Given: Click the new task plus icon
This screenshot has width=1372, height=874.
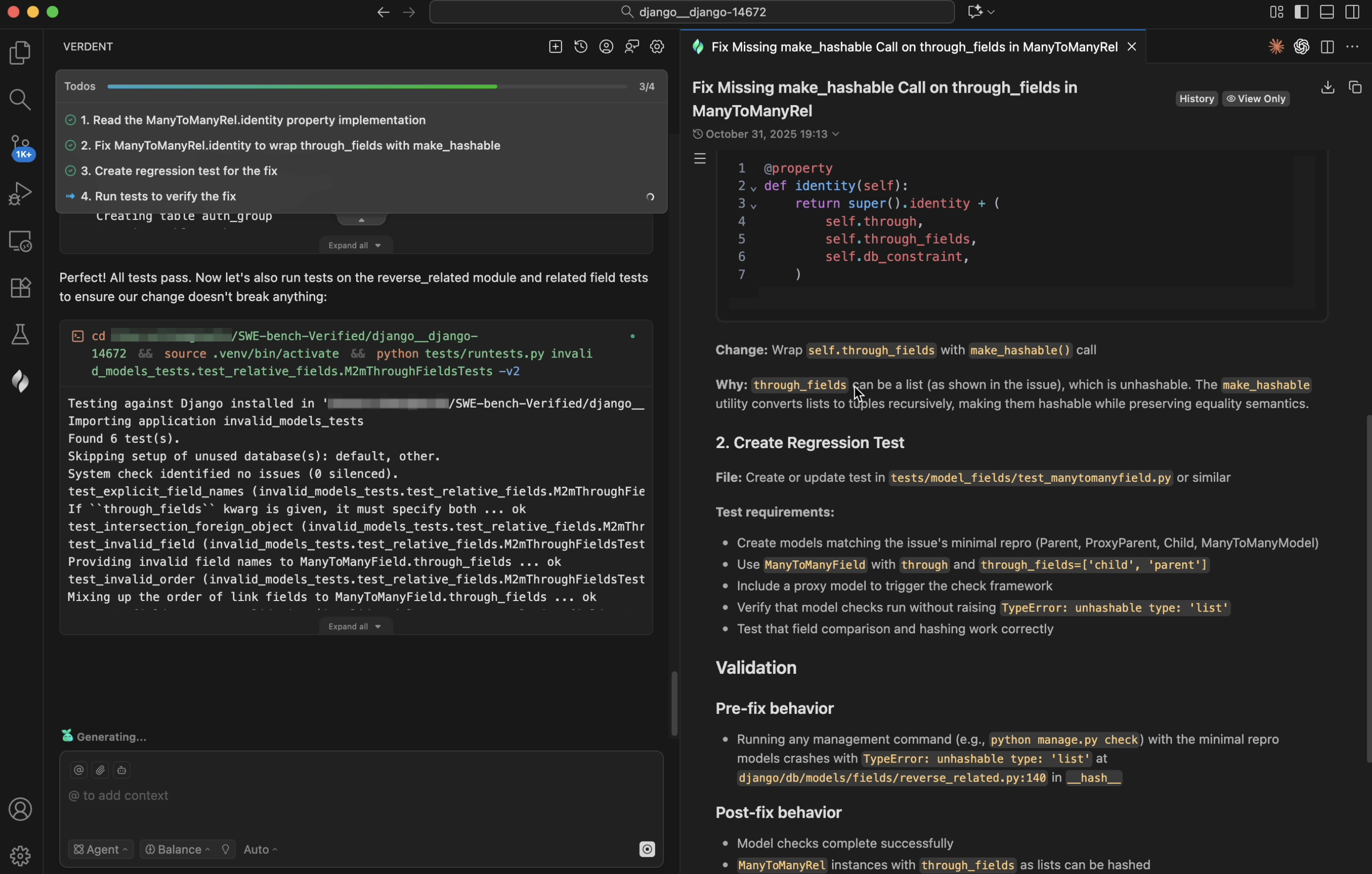Looking at the screenshot, I should pos(555,47).
